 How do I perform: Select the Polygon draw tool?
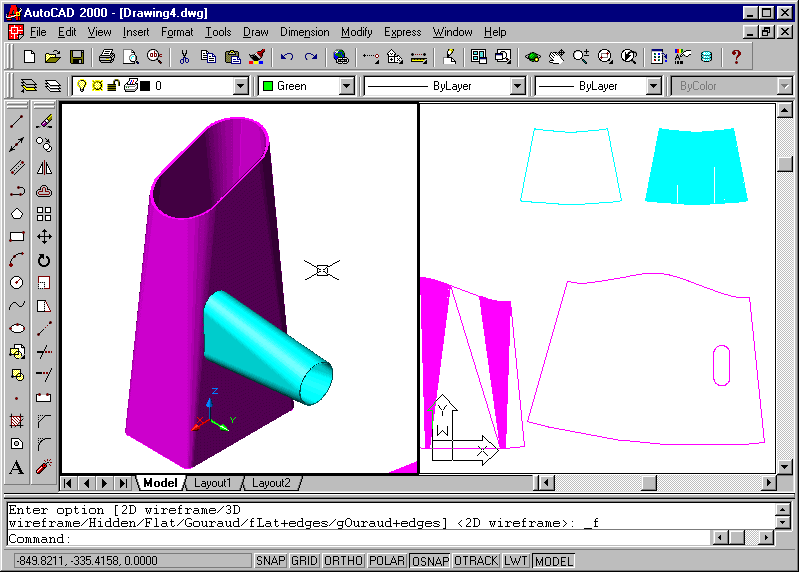[17, 213]
